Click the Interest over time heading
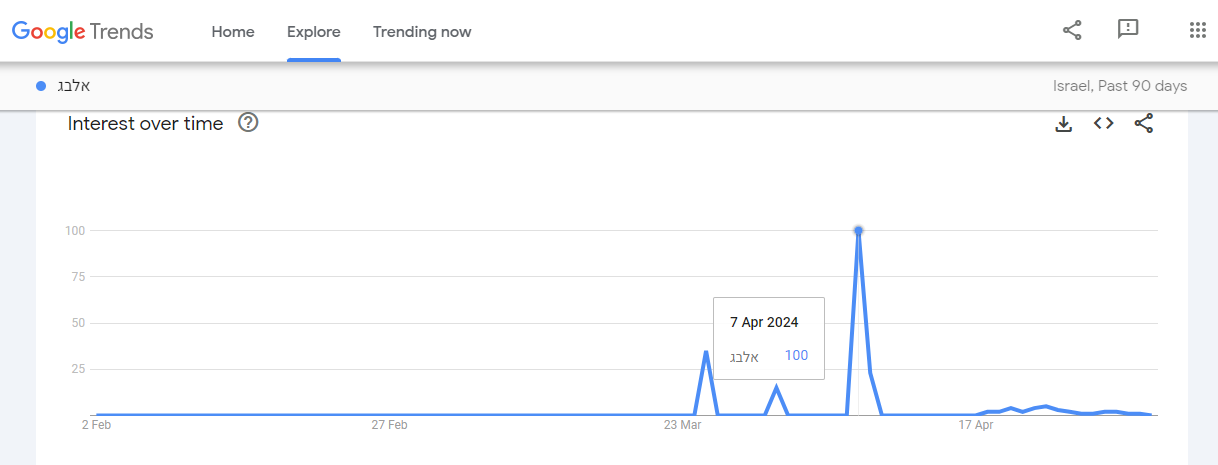The height and width of the screenshot is (465, 1218). (145, 124)
